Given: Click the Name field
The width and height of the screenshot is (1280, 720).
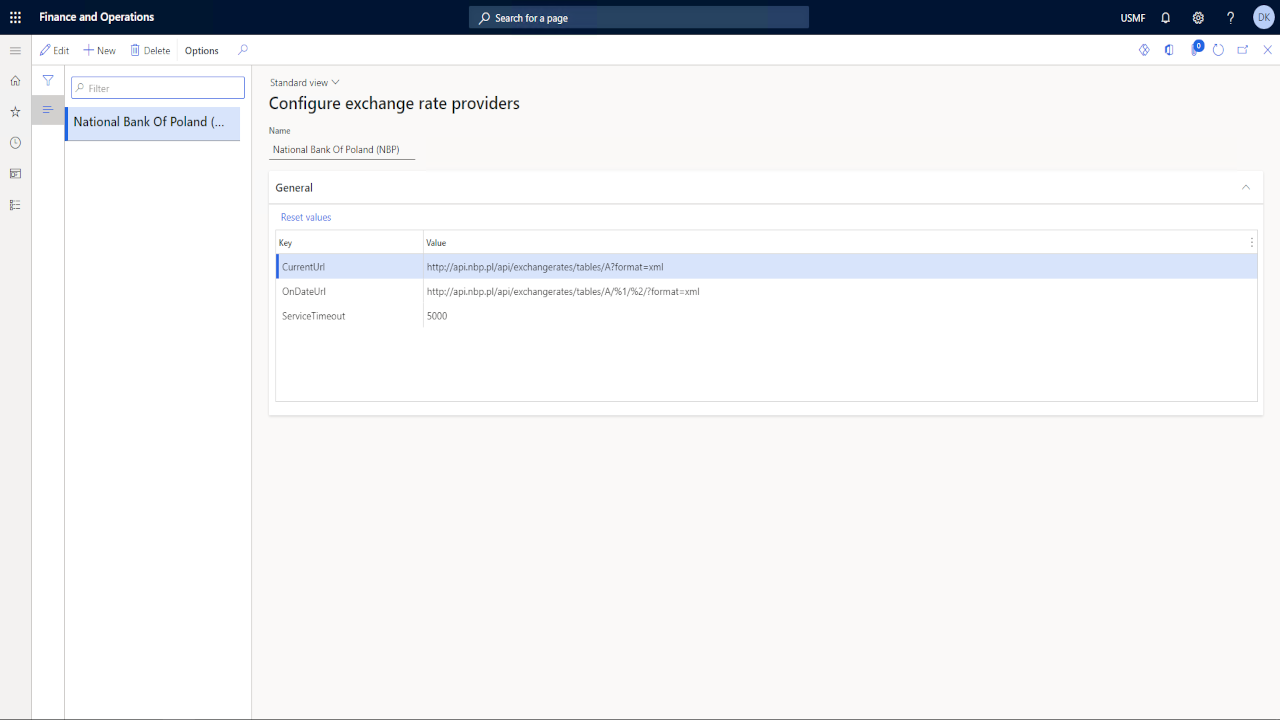Looking at the screenshot, I should [x=342, y=149].
